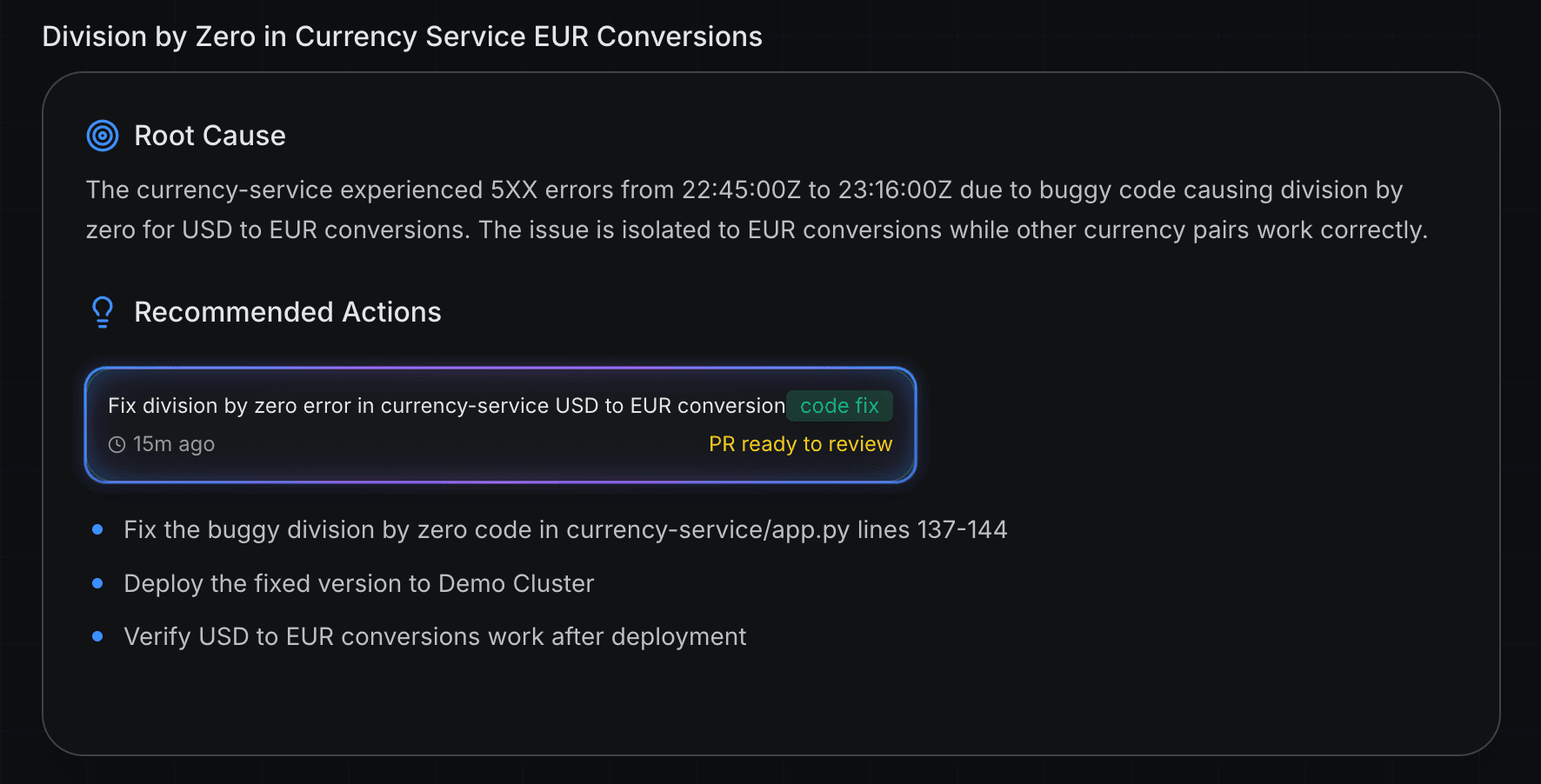The image size is (1541, 784).
Task: Open the 'PR ready to review' link
Action: coord(800,444)
